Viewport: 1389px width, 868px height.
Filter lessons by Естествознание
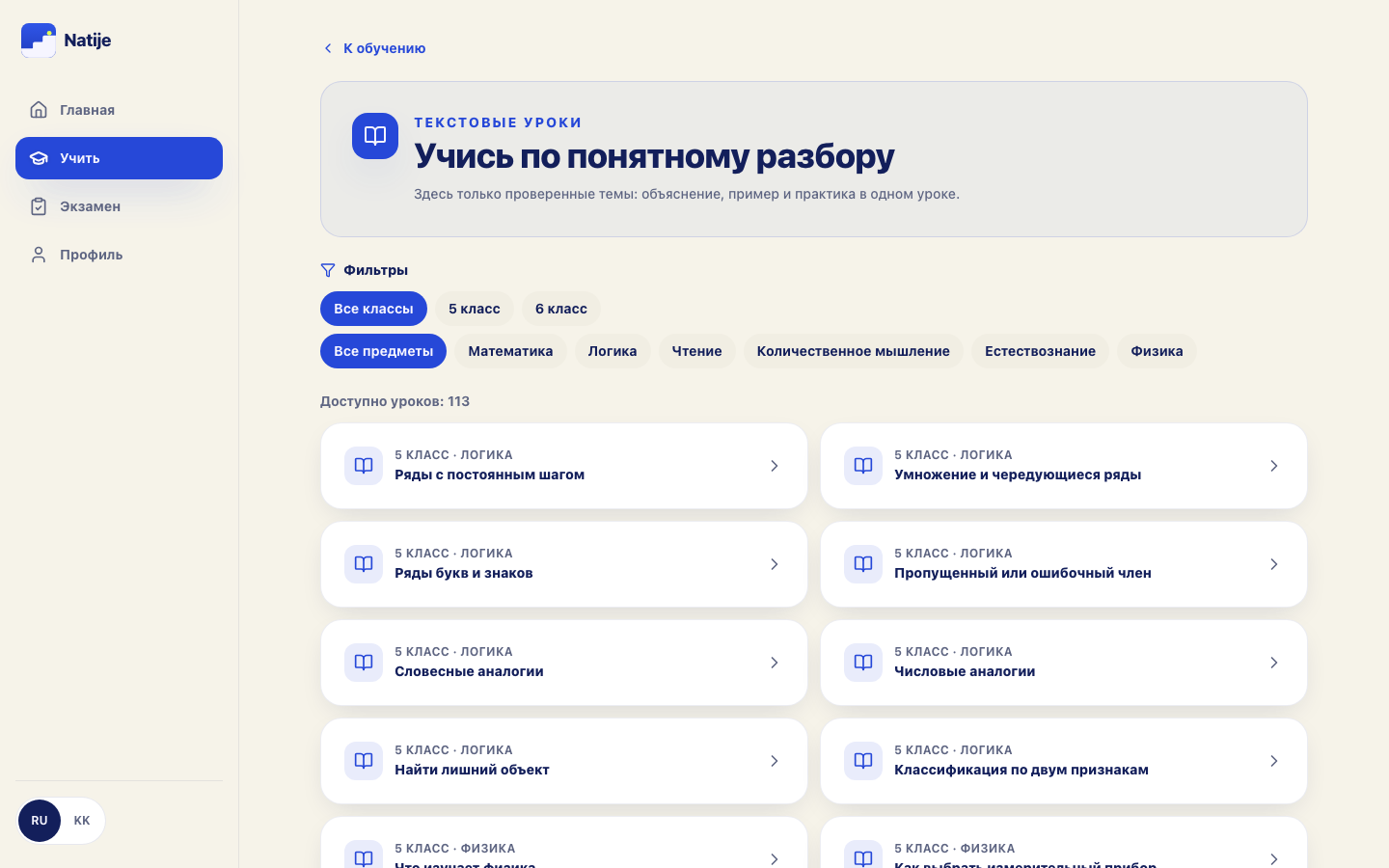pos(1040,351)
